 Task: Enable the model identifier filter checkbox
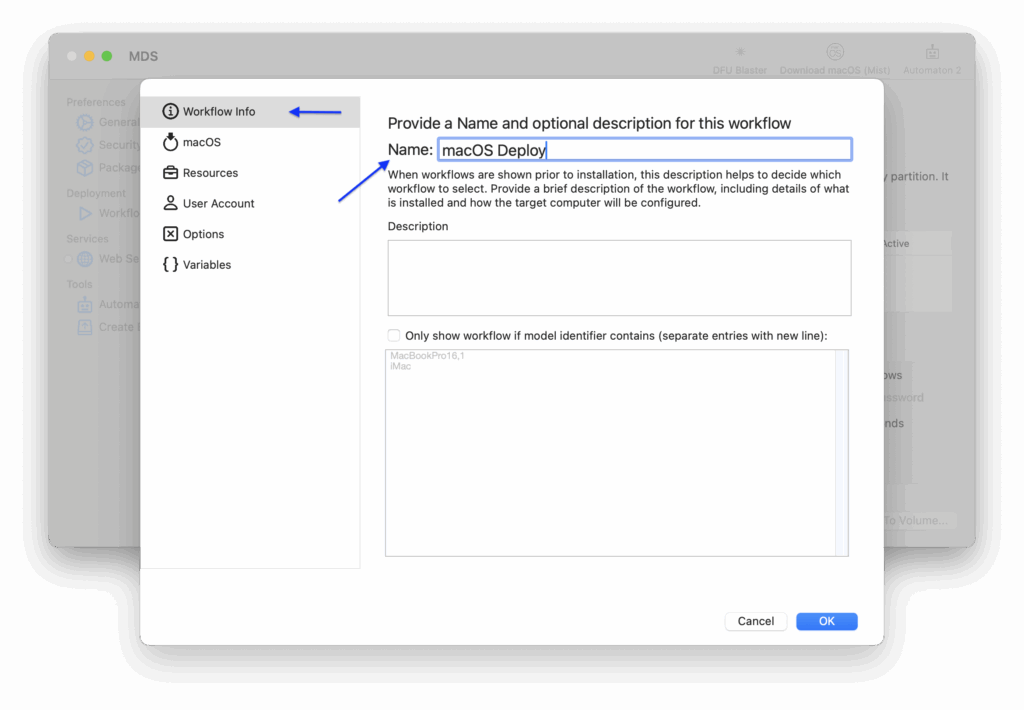tap(394, 336)
